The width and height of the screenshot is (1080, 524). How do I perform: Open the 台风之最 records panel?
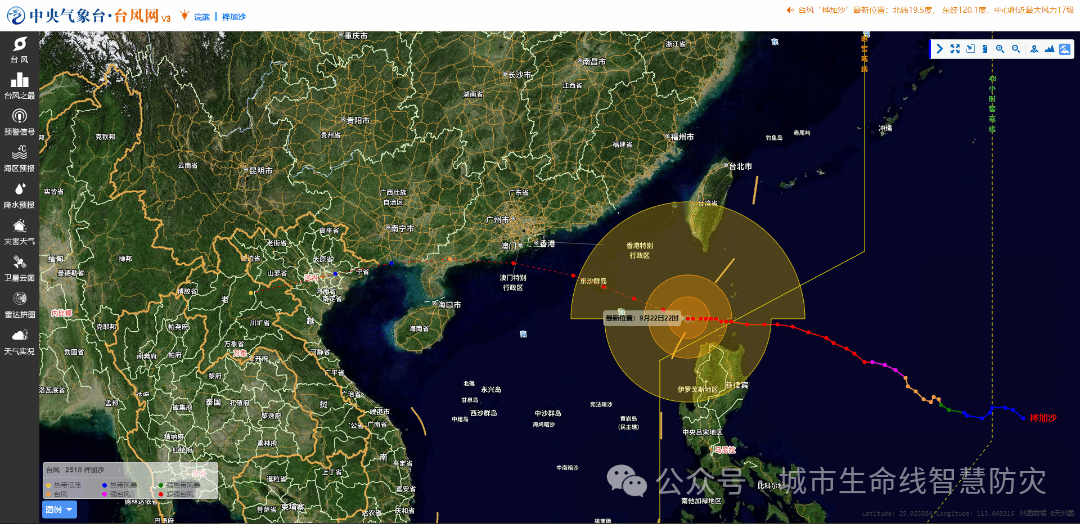tap(19, 86)
